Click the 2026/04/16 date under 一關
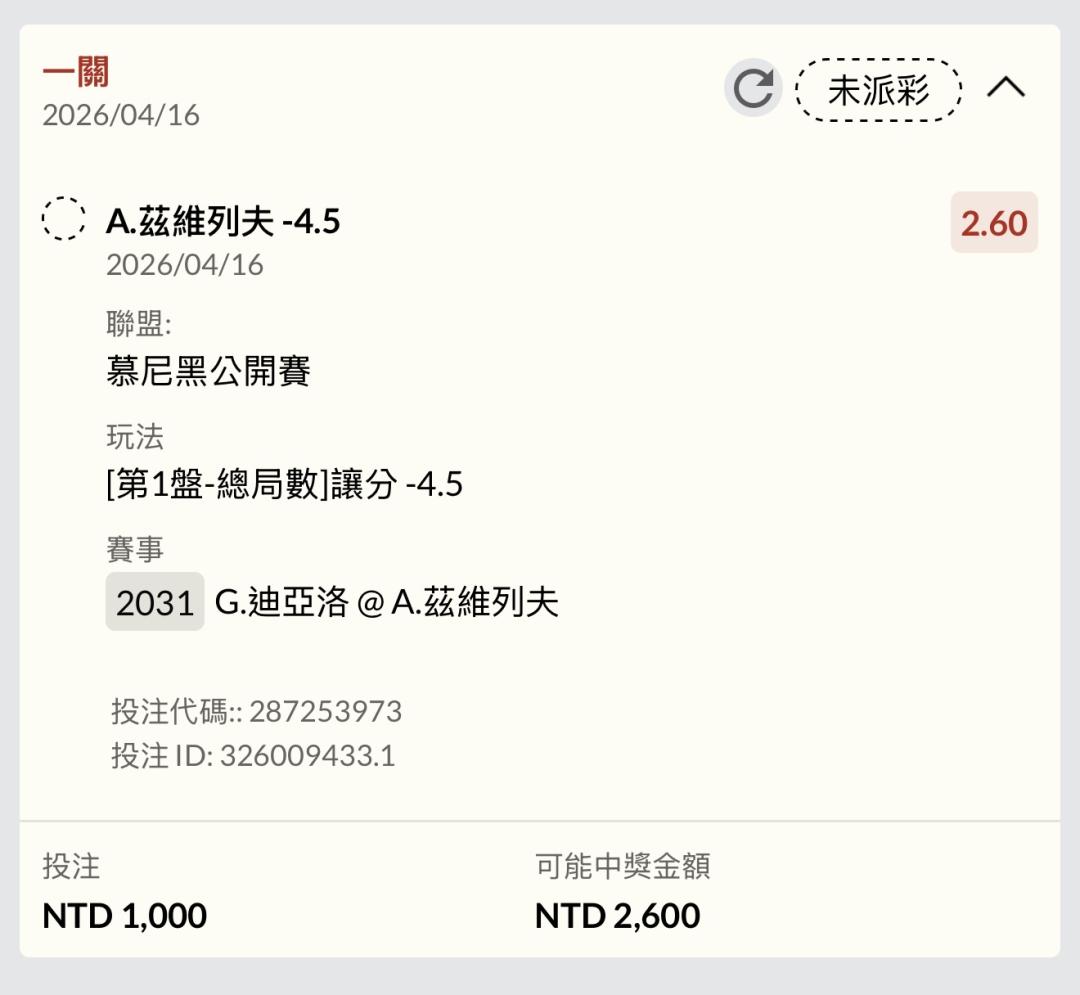Screen dimensions: 1080x995 [121, 115]
